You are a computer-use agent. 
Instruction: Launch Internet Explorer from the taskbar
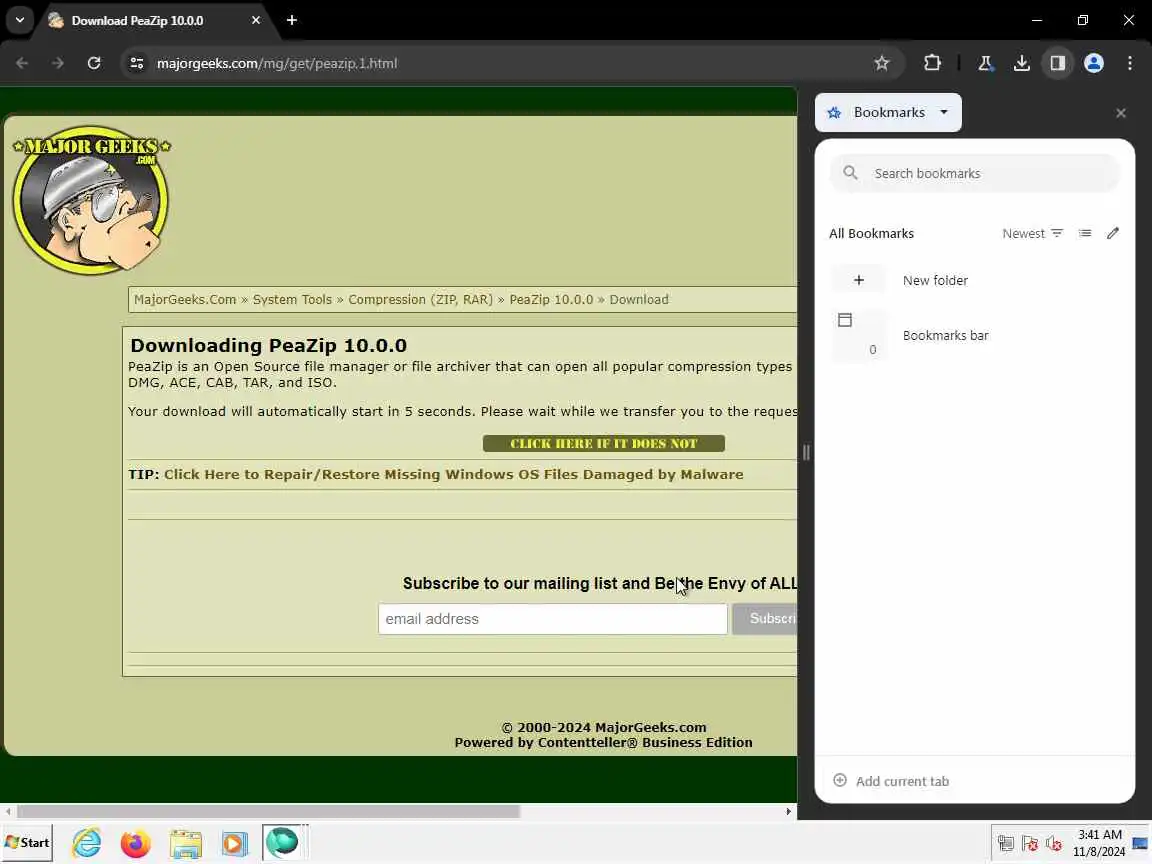point(87,843)
